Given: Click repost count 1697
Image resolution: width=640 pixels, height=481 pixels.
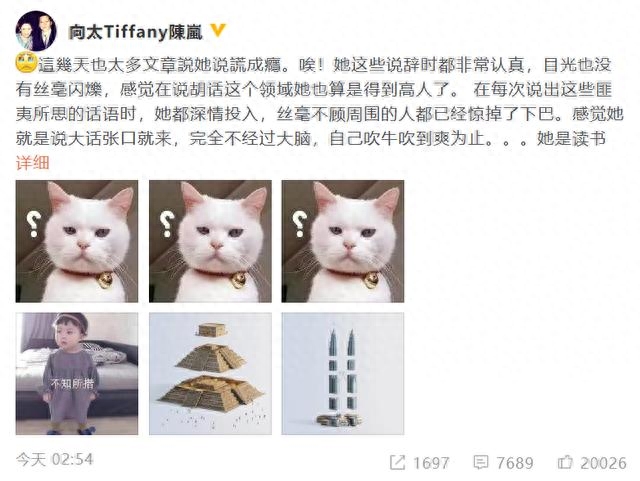Looking at the screenshot, I should (431, 463).
